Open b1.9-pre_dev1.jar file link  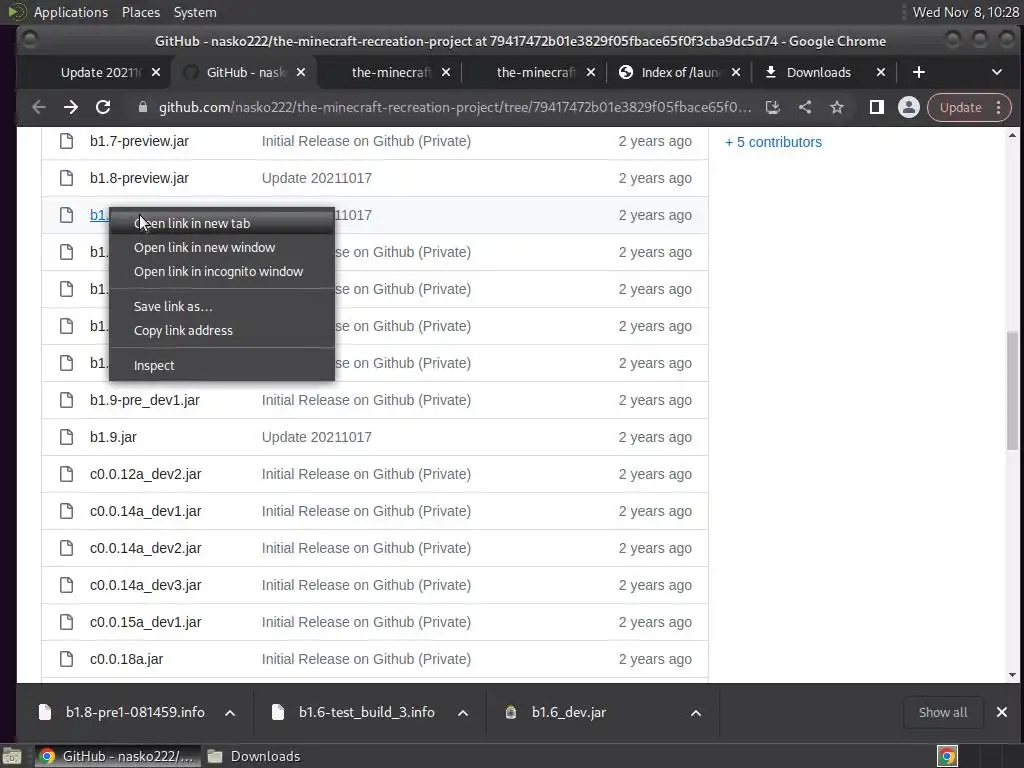point(145,400)
